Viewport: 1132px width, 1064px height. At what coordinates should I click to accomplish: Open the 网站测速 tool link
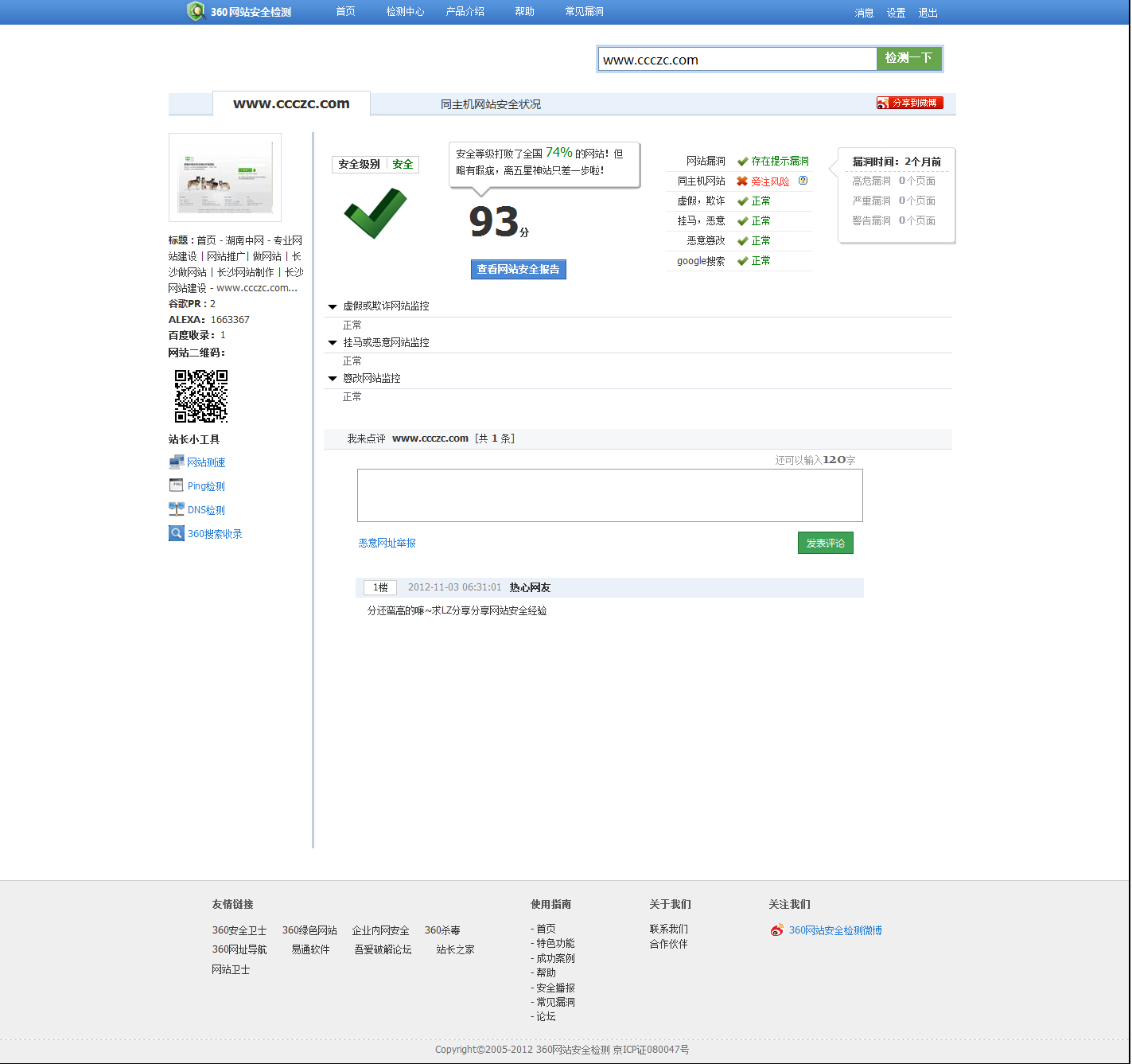pos(207,462)
